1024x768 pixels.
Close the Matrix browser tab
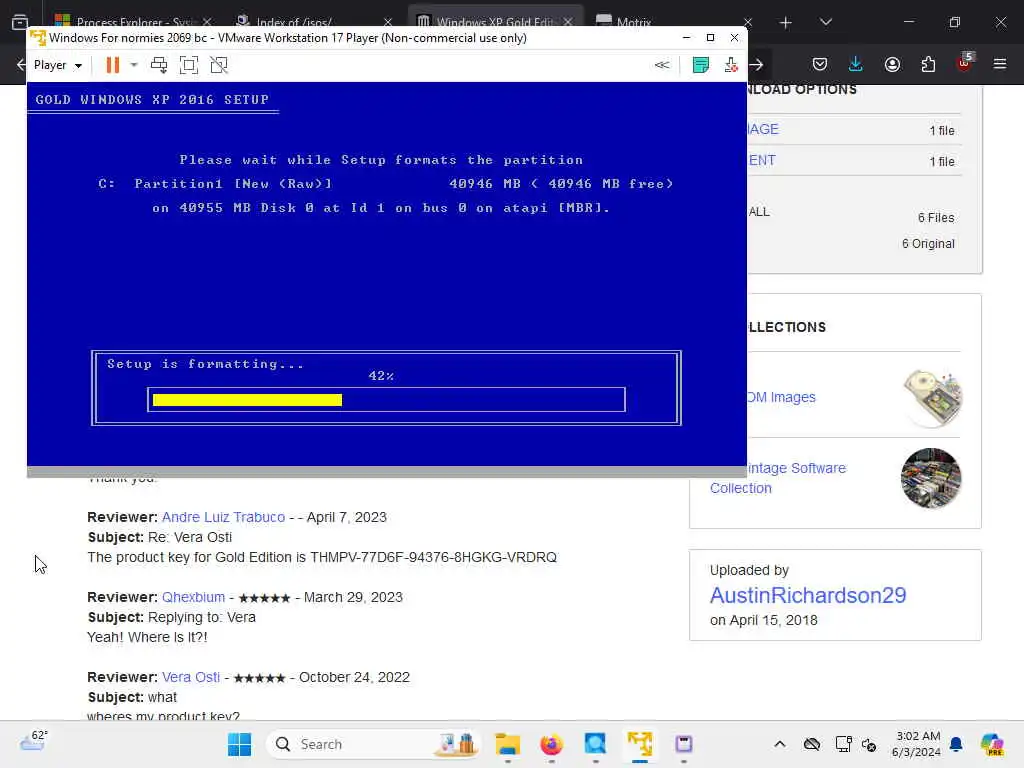pyautogui.click(x=748, y=22)
